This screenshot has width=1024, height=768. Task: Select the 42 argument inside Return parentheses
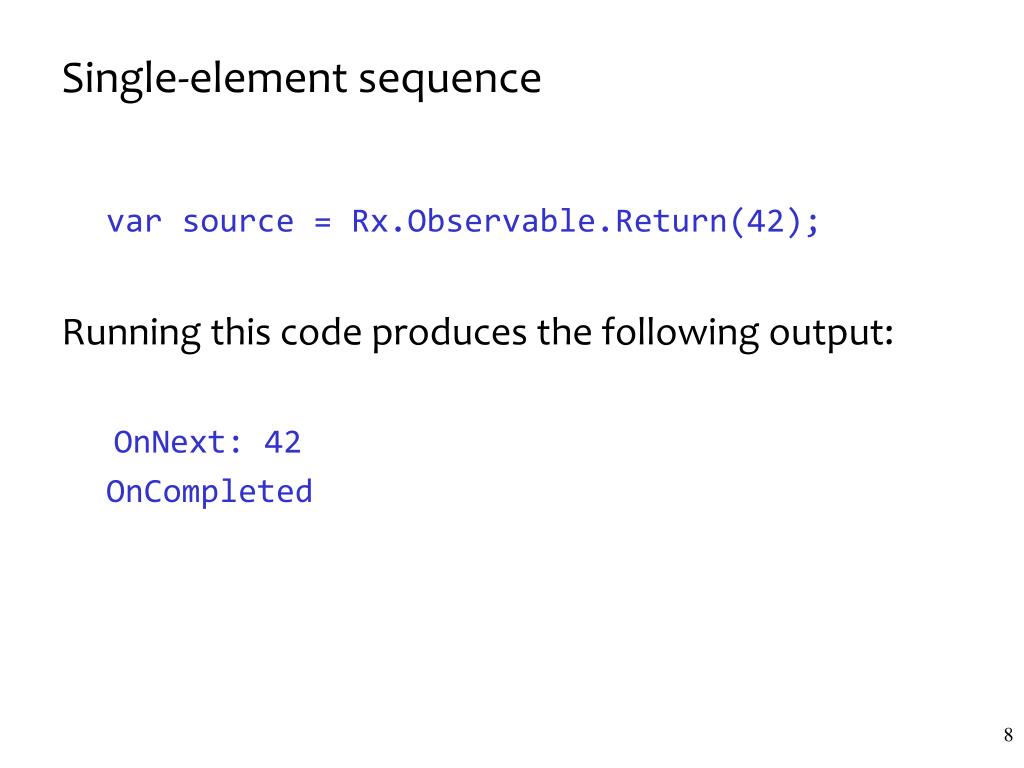coord(765,221)
